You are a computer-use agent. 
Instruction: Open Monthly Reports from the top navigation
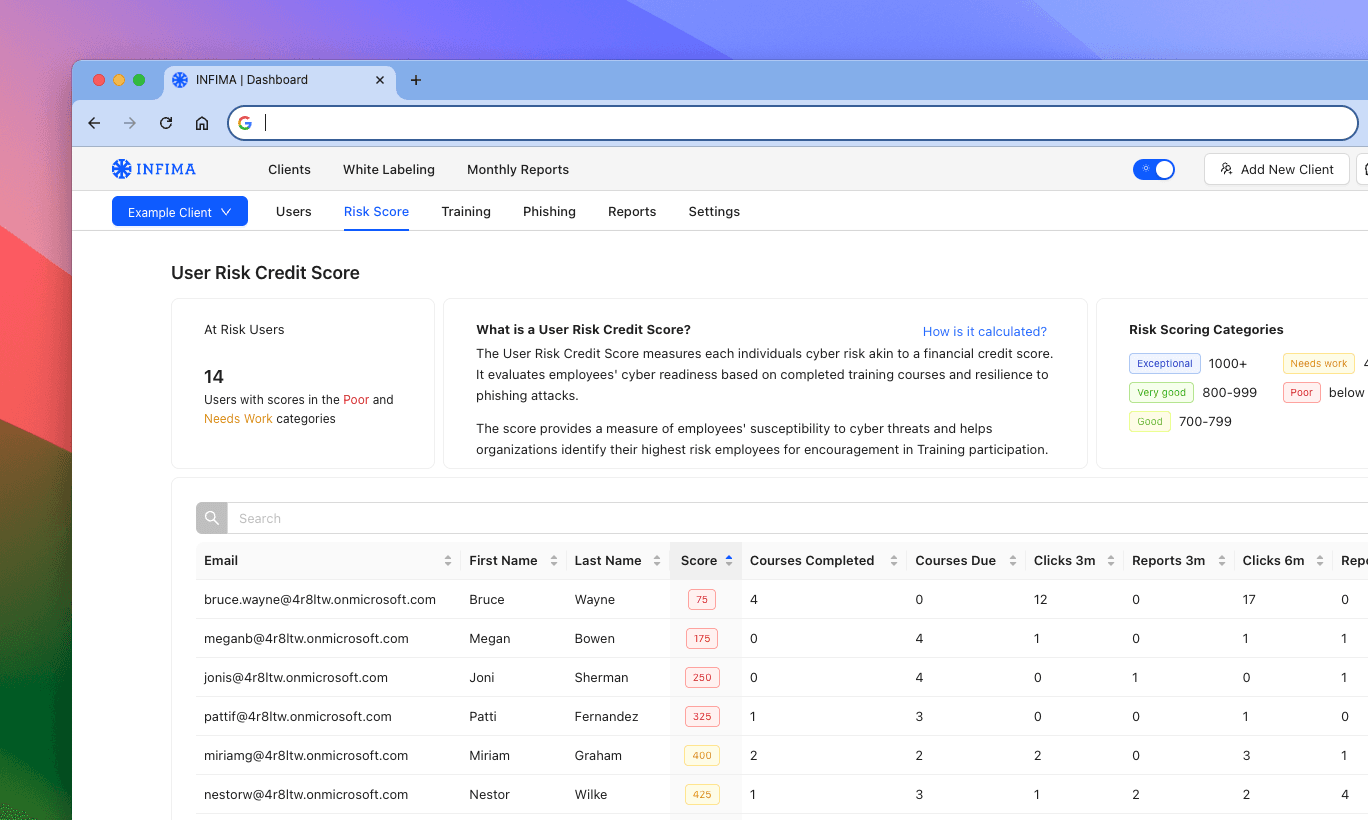517,169
